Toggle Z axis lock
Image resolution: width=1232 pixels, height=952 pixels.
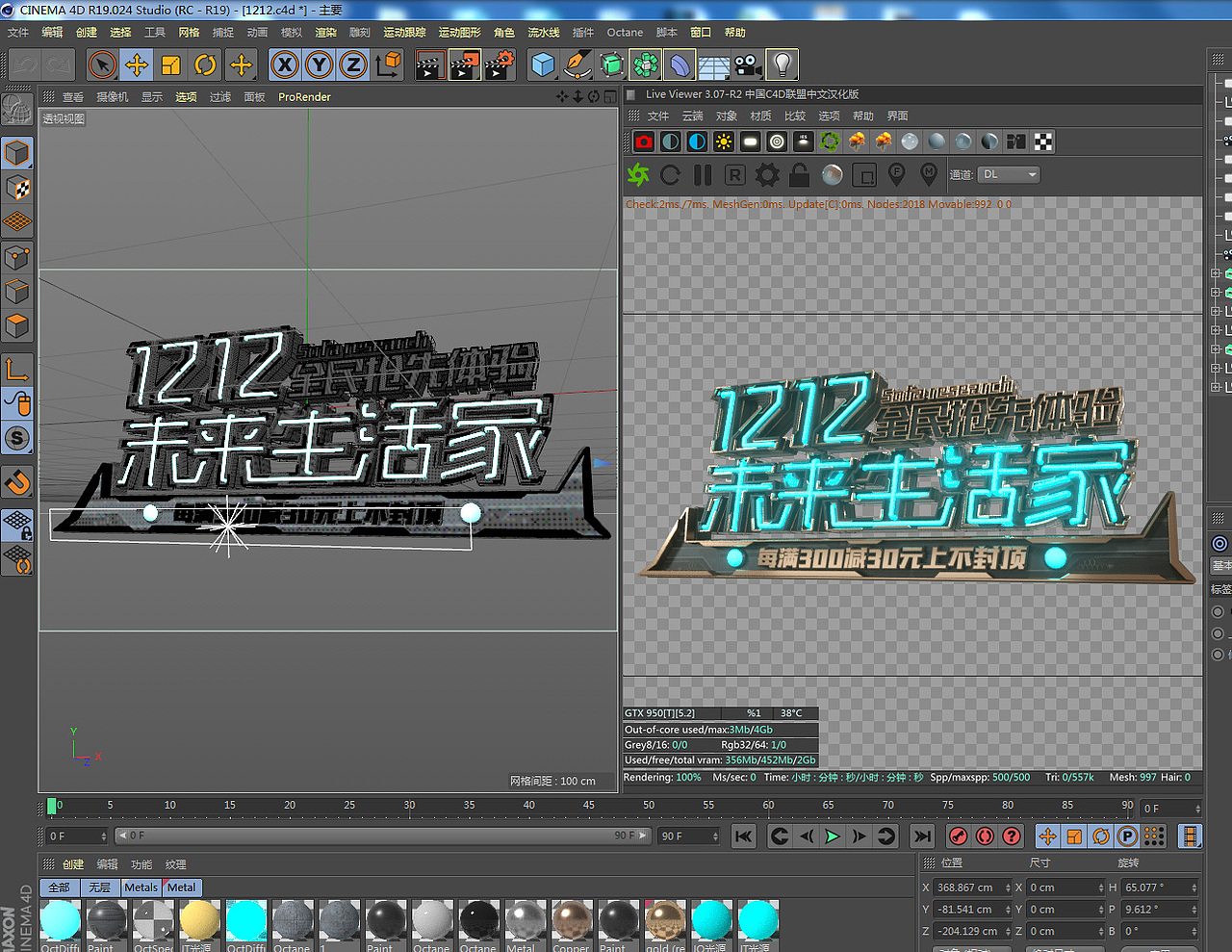(x=354, y=64)
